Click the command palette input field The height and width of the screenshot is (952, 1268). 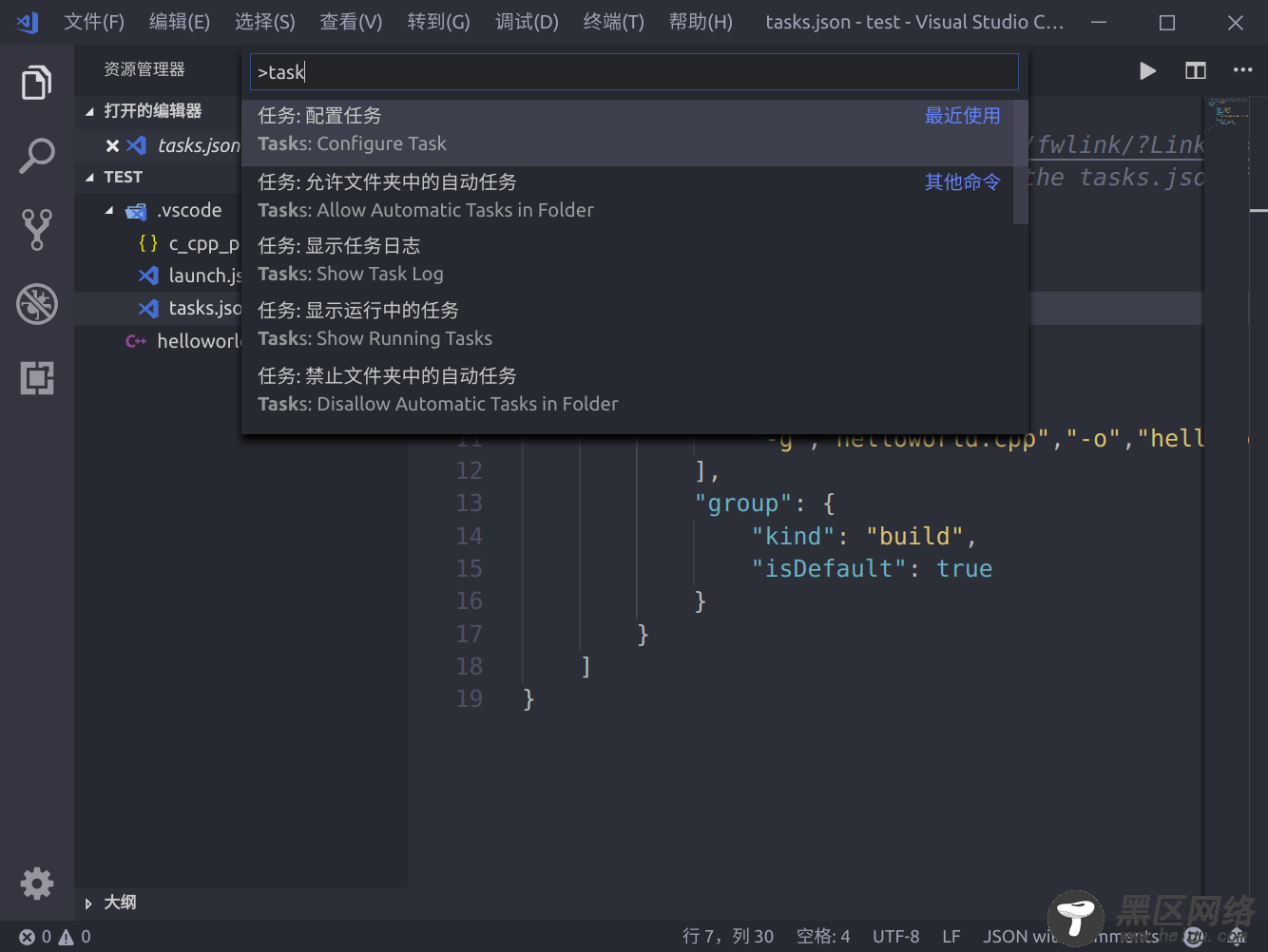[634, 72]
